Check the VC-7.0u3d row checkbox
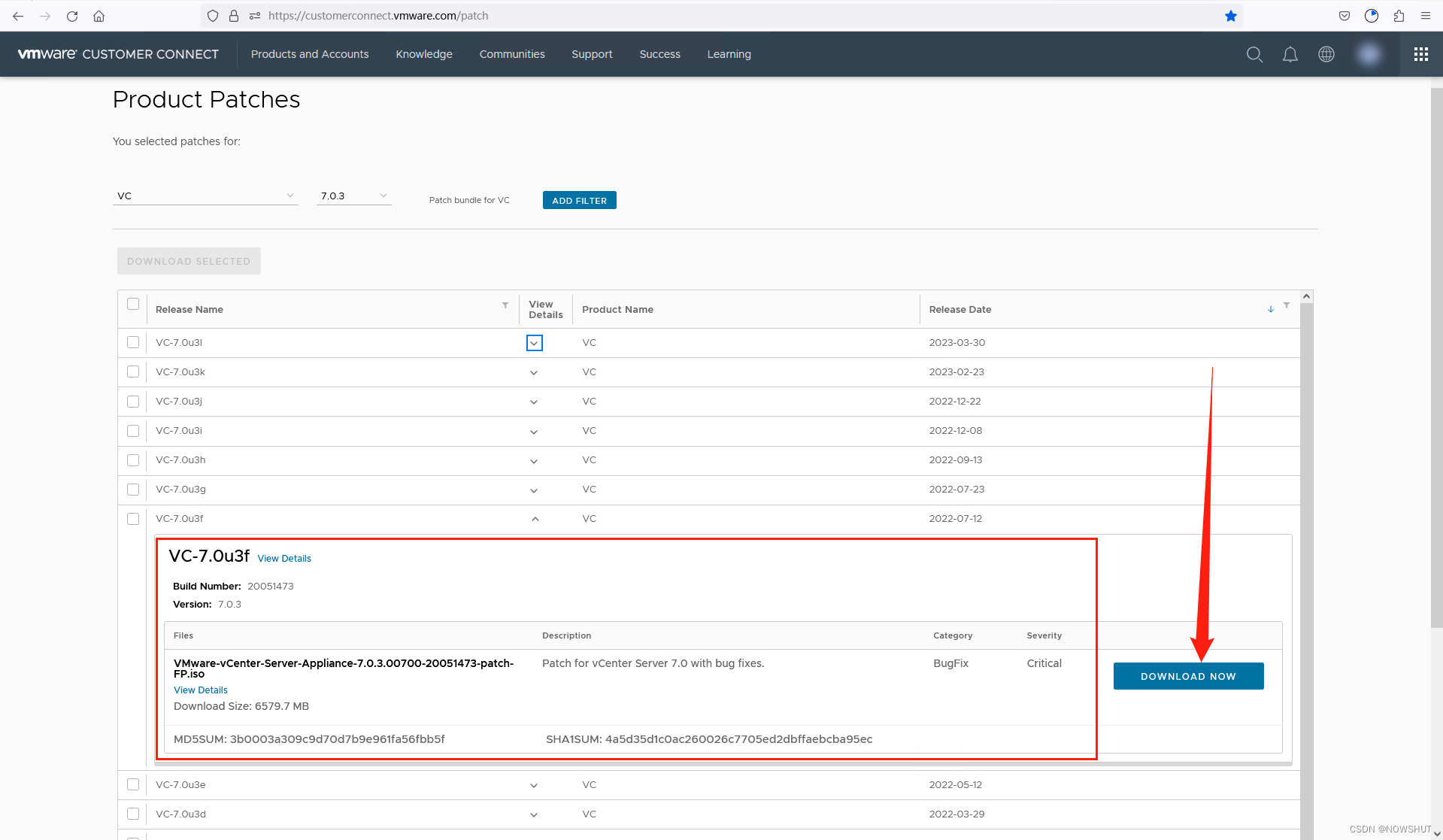 133,814
